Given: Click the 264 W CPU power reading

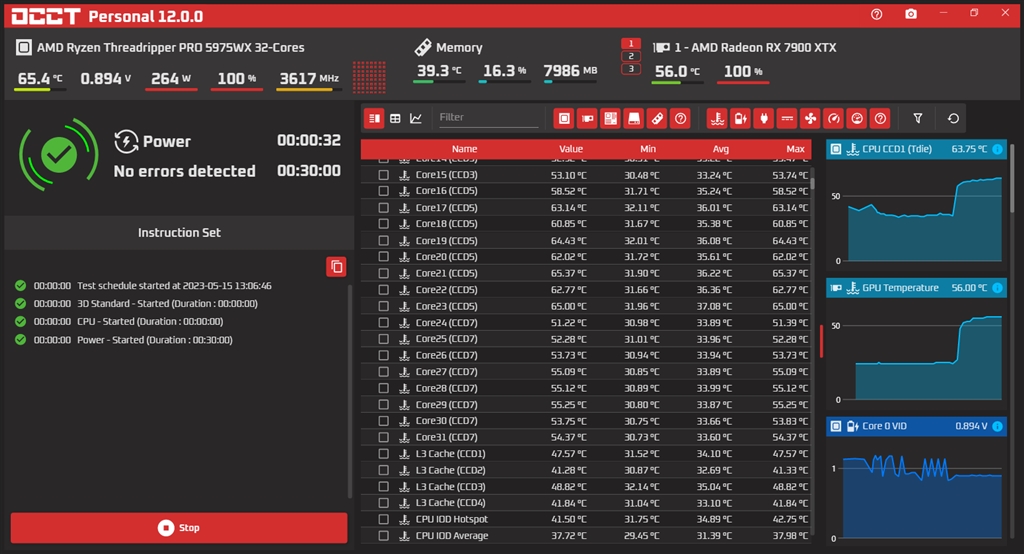Looking at the screenshot, I should (171, 78).
